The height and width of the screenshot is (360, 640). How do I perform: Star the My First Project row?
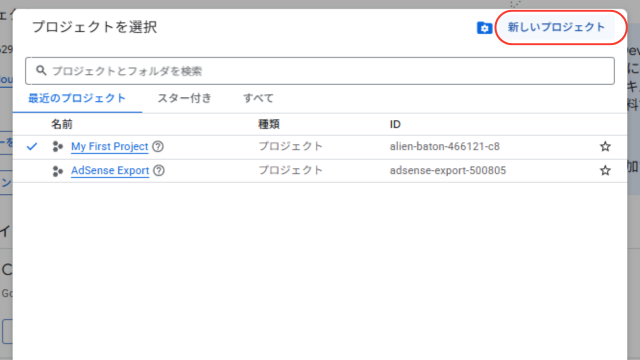pos(605,147)
